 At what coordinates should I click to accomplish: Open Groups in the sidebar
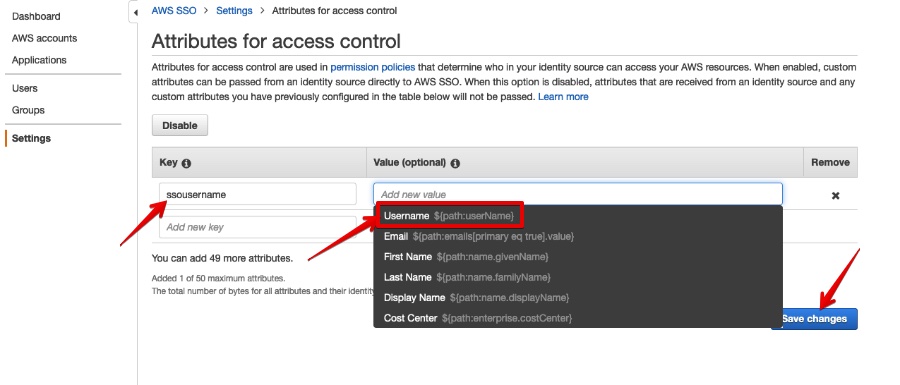point(28,110)
